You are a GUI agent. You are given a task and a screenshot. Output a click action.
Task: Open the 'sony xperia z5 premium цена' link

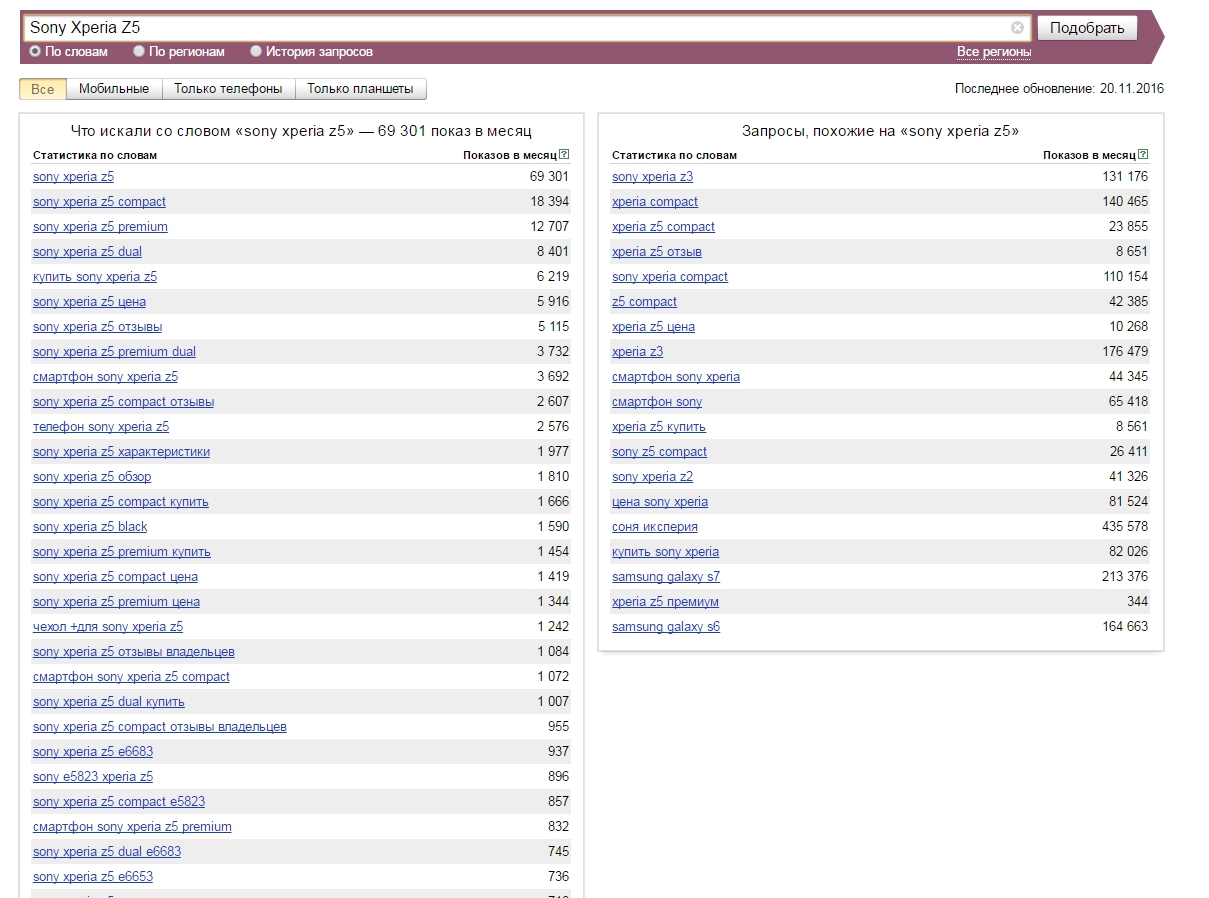[x=116, y=602]
